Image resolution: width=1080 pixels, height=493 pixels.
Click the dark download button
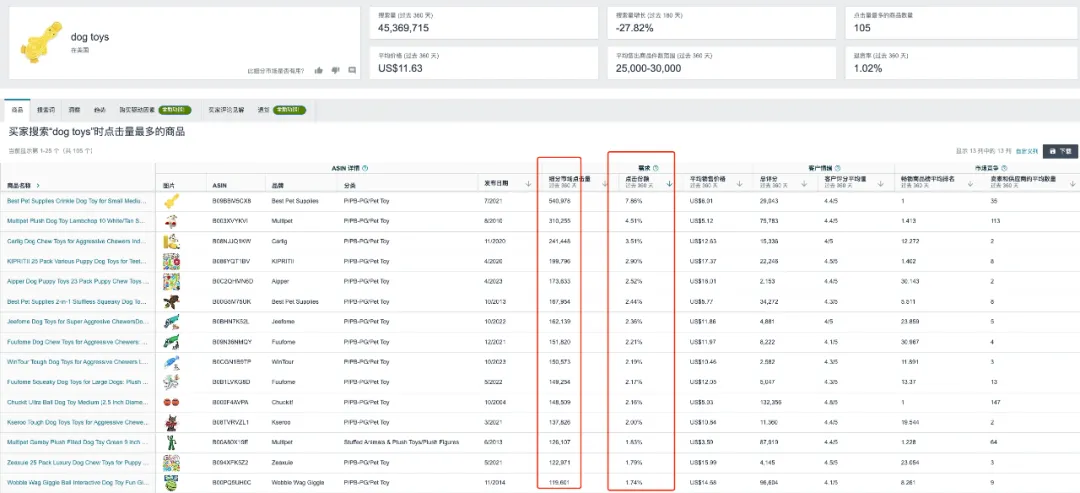[x=1060, y=151]
